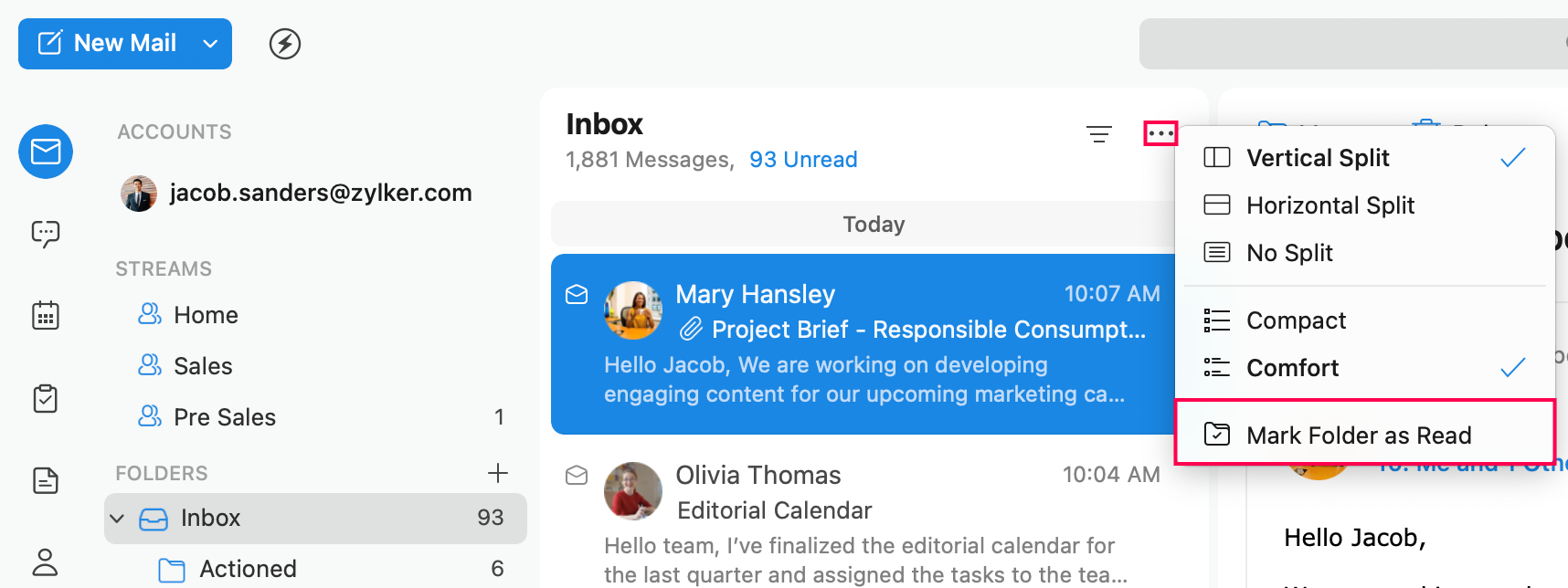Click the three-dot more options button

pyautogui.click(x=1160, y=133)
